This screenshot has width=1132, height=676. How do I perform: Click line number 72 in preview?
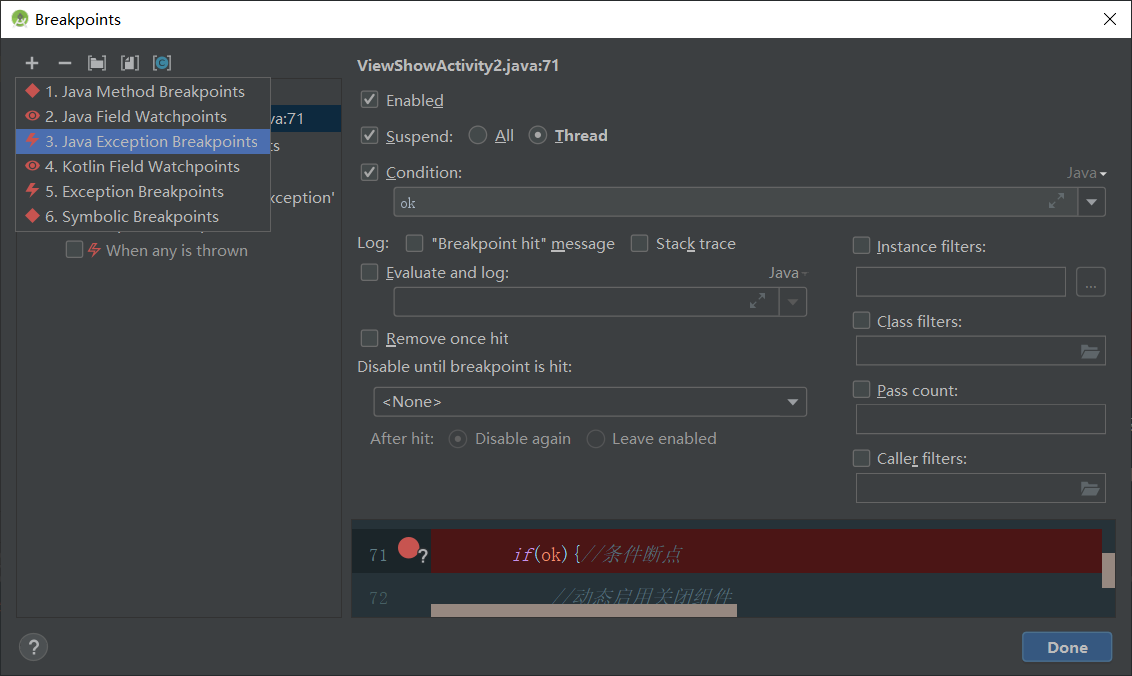click(x=378, y=598)
